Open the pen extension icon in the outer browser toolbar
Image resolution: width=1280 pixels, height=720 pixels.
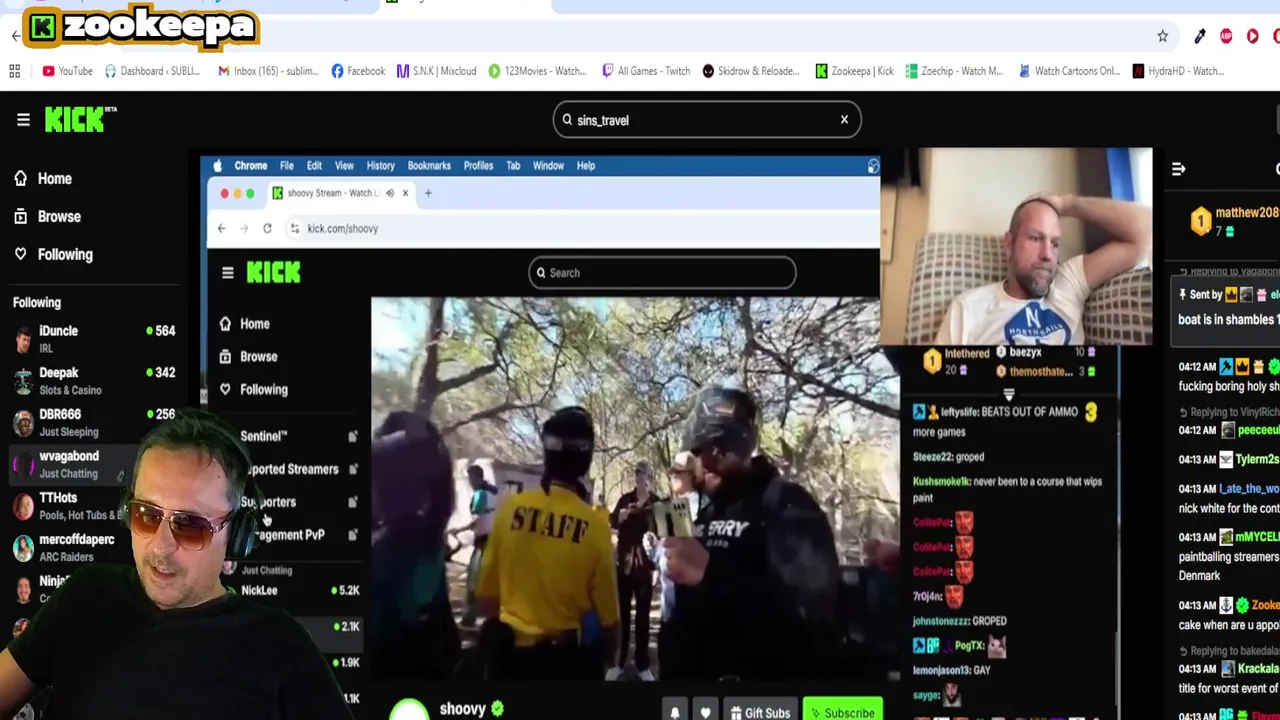click(x=1200, y=36)
